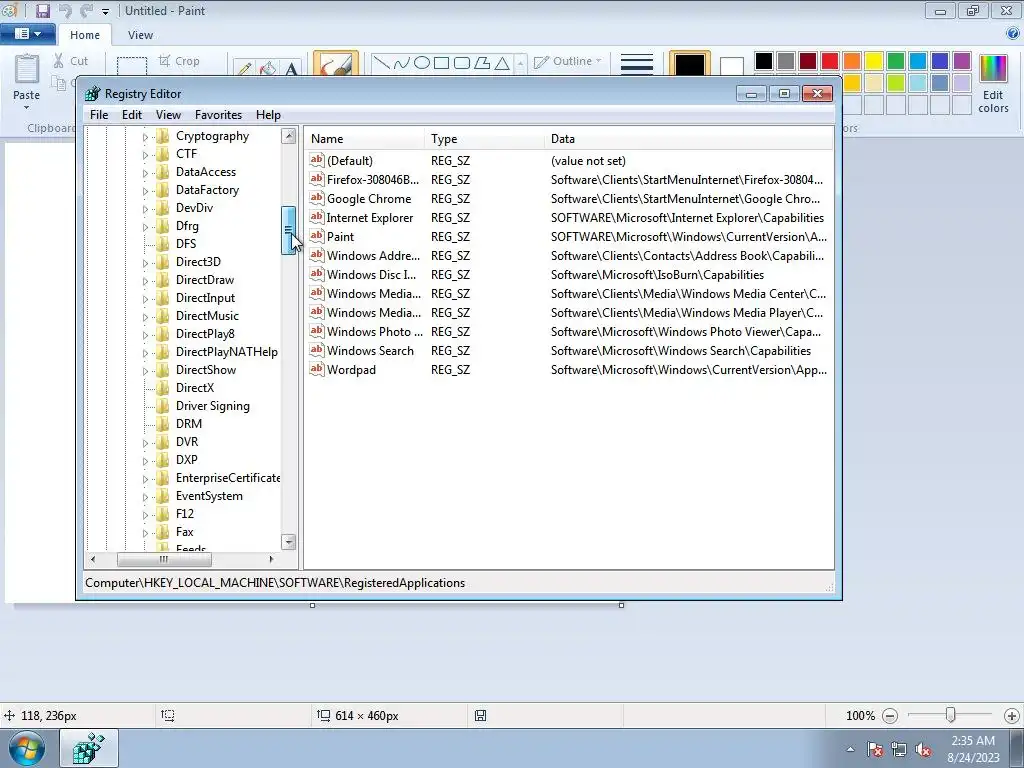Click the zoom in plus button

tap(1012, 716)
